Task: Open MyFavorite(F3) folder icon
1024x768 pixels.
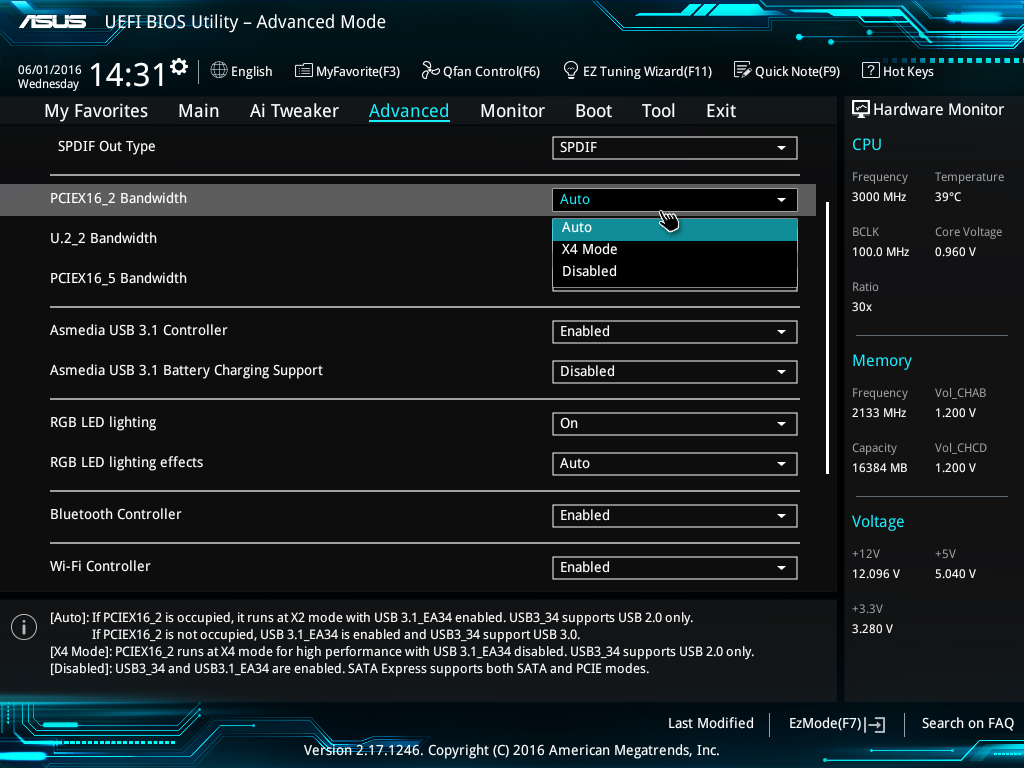Action: click(x=304, y=70)
